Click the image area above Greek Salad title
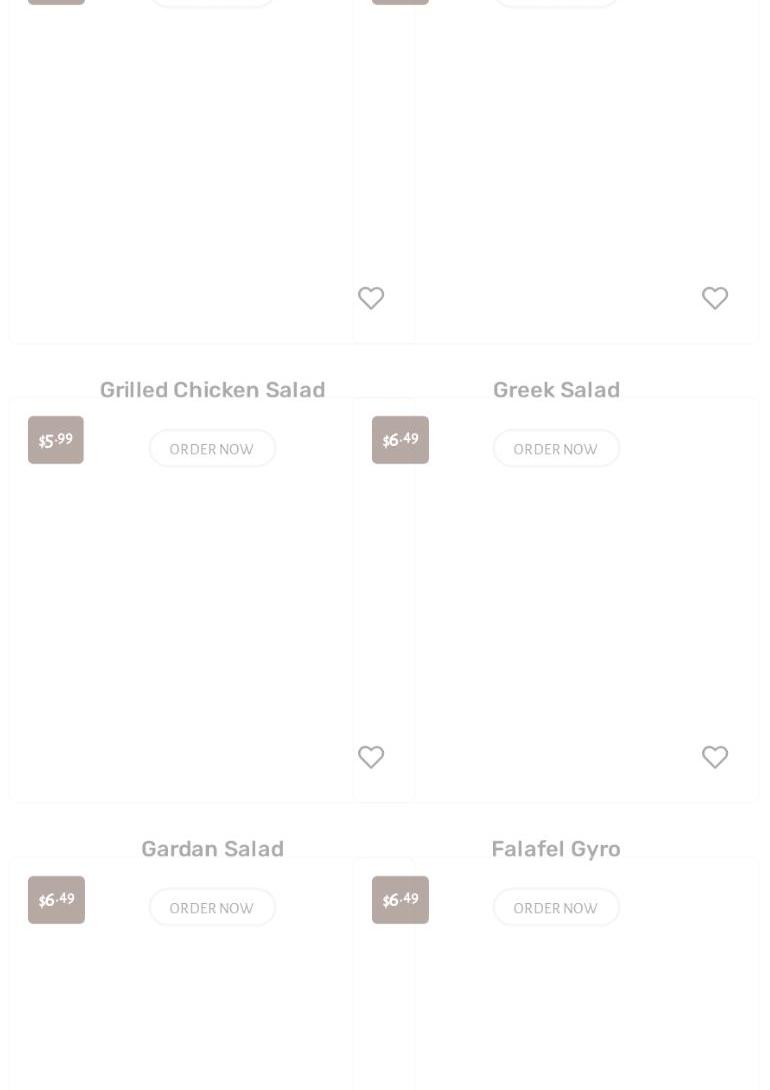The height and width of the screenshot is (1090, 770). coord(556,172)
